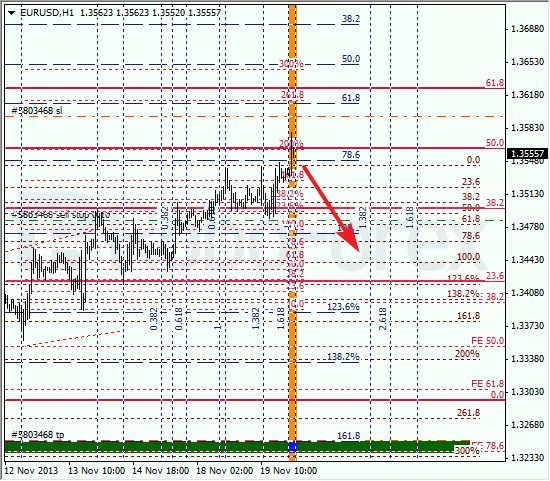Viewport: 550px width, 481px height.
Task: Click the #5803468 tp take-profit label
Action: coord(38,435)
